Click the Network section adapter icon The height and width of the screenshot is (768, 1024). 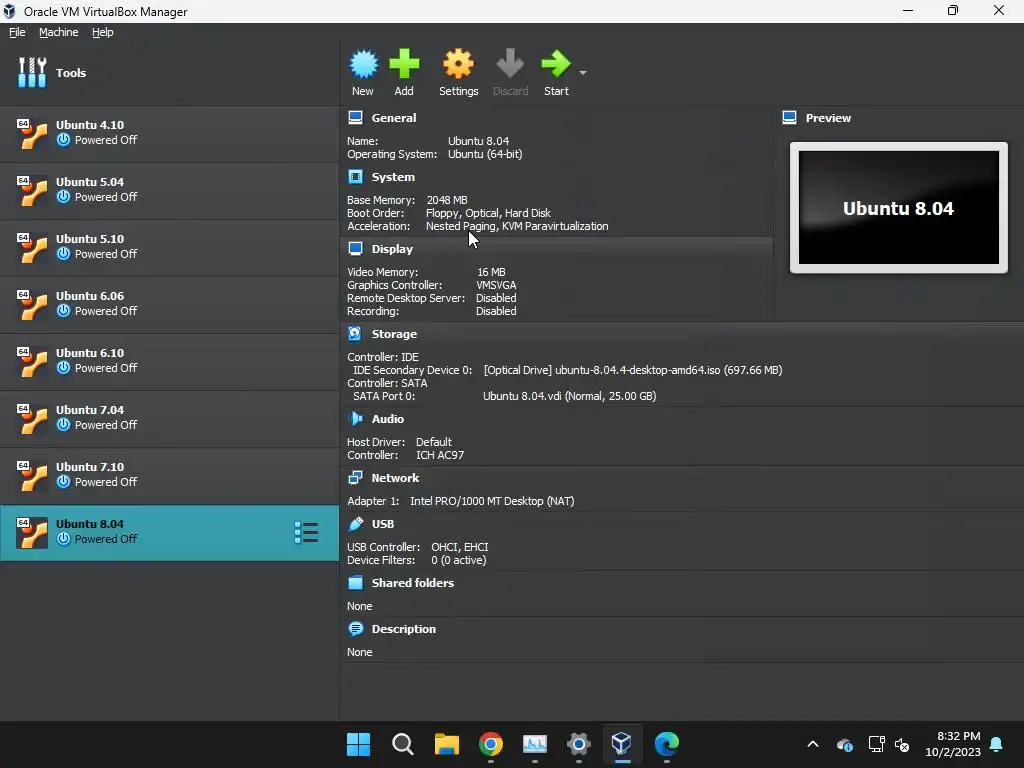pos(355,477)
